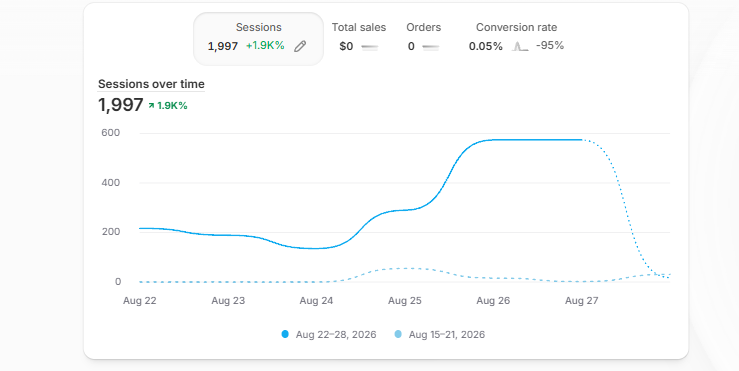This screenshot has height=371, width=739.
Task: Click the Orders sparkline bar
Action: point(431,47)
